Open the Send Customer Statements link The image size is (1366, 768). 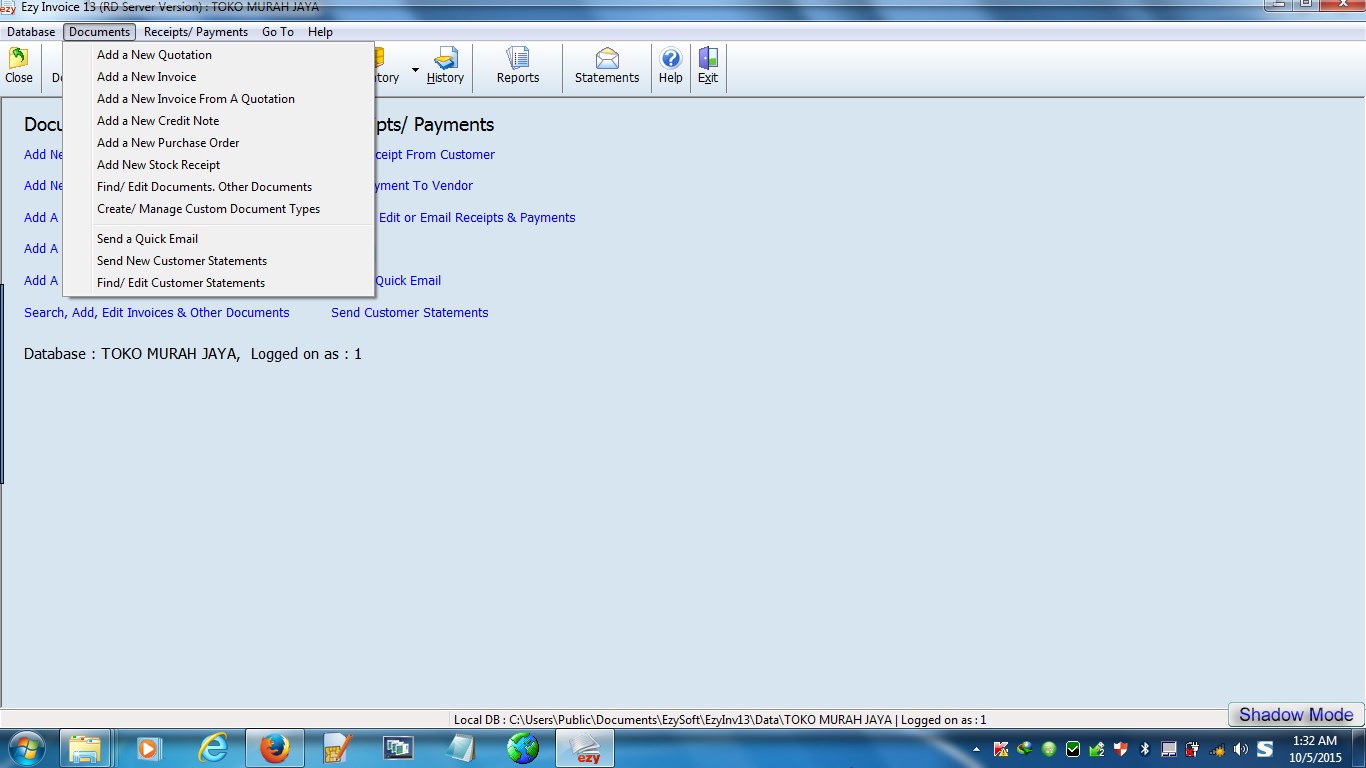pyautogui.click(x=410, y=313)
